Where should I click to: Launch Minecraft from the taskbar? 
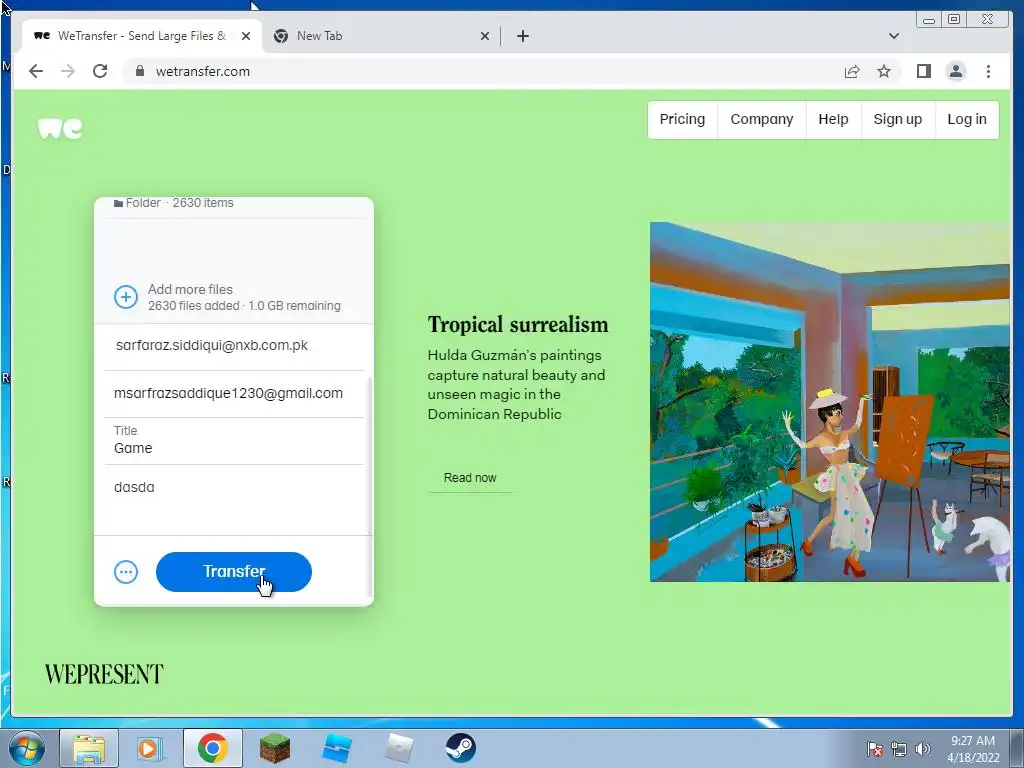tap(274, 748)
